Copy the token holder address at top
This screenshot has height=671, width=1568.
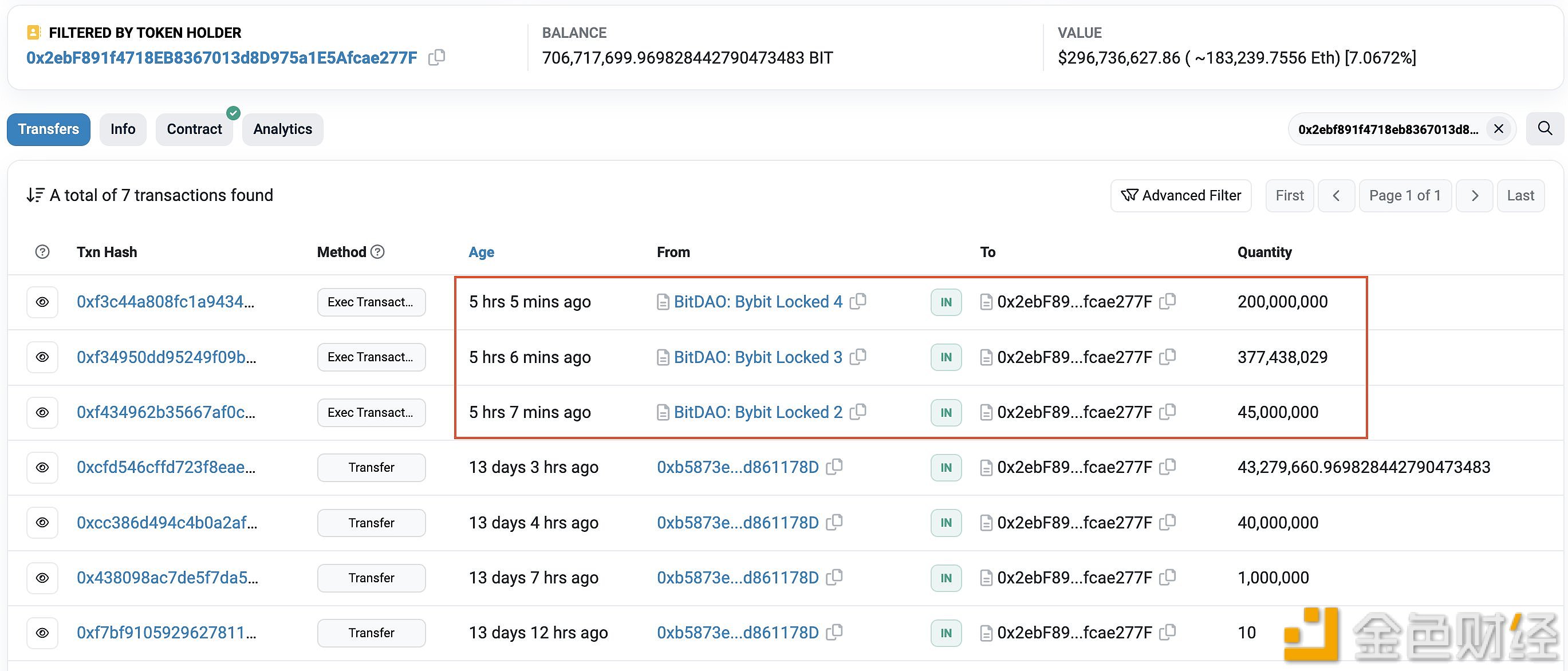tap(436, 58)
